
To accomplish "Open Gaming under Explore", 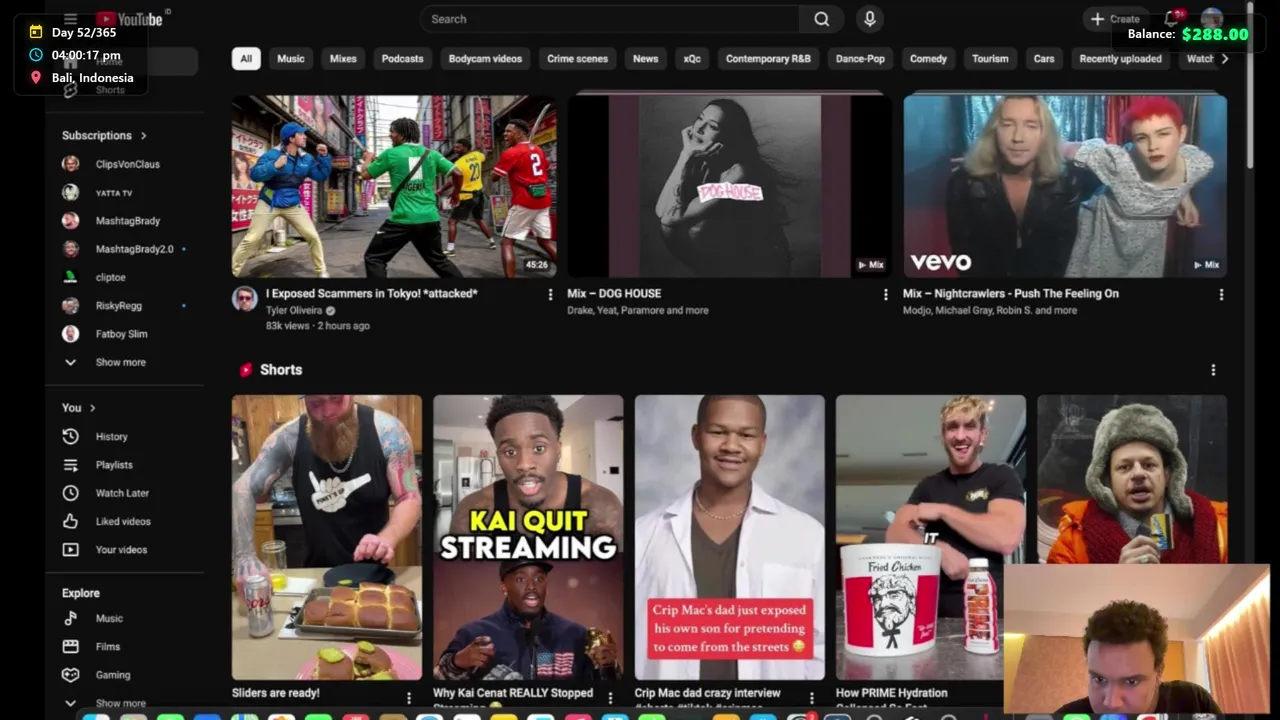I will [113, 675].
